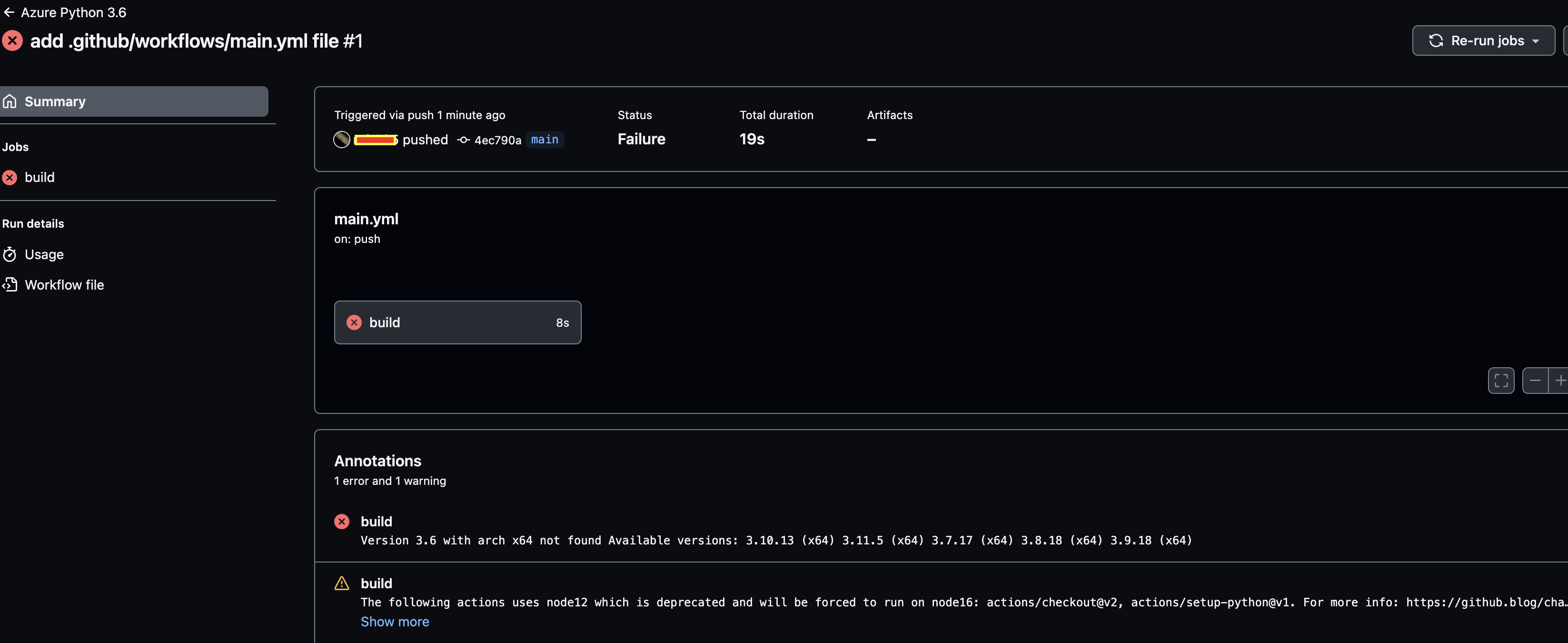Click the back arrow to Azure Python 3.6
The width and height of the screenshot is (1568, 643).
tap(9, 12)
